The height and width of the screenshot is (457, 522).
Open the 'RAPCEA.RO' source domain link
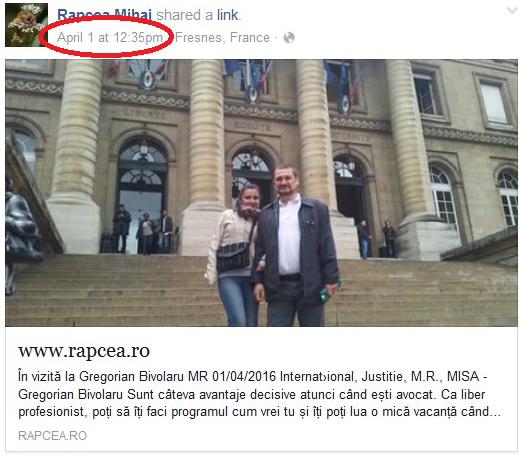coord(52,436)
